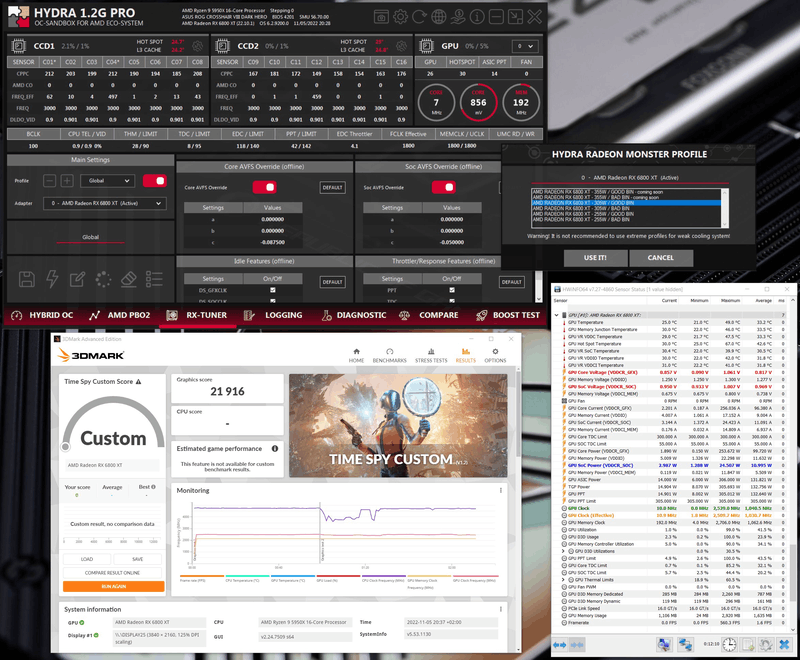Open the BOOST TEST tab
The image size is (800, 660).
coord(508,315)
